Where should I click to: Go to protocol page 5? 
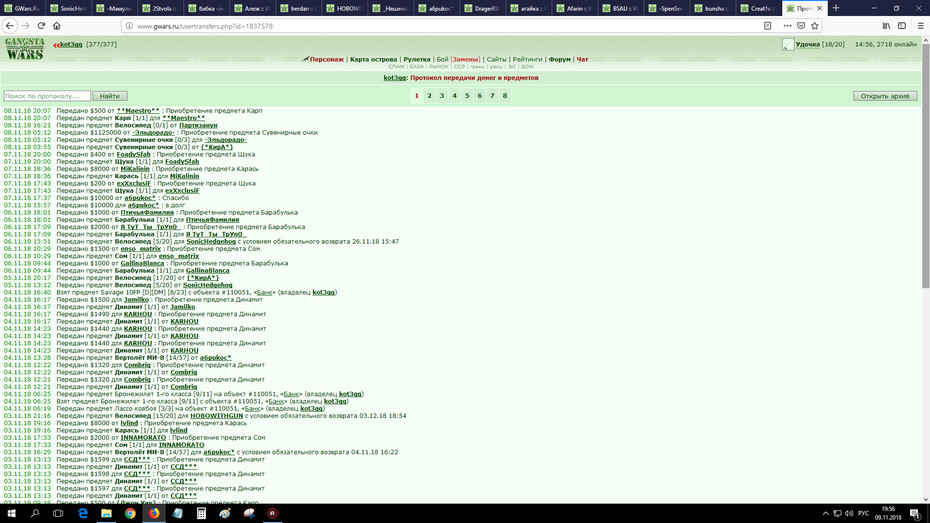[467, 95]
